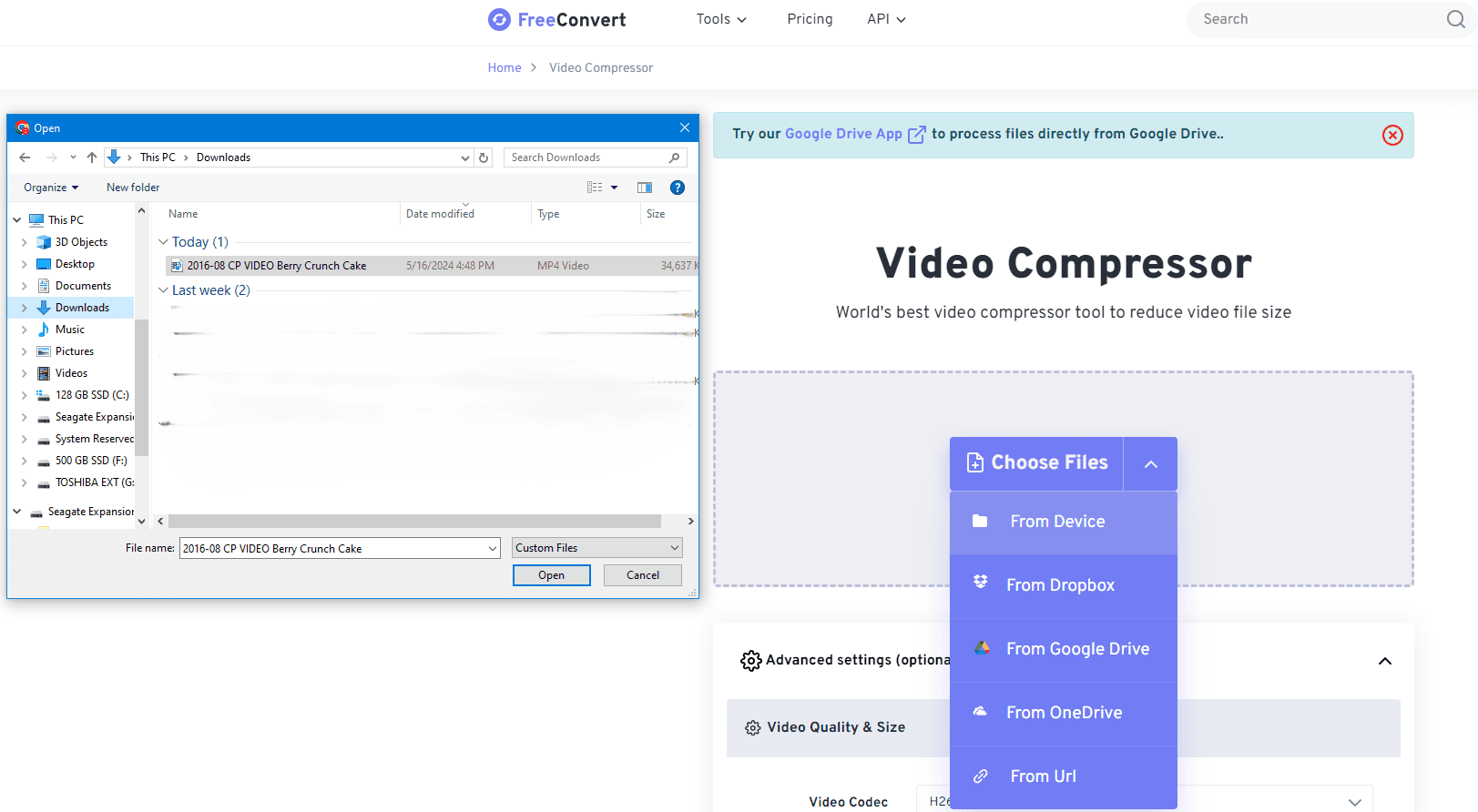Screen dimensions: 1478x812
Task: Expand the Documents folder in tree
Action: coord(24,286)
